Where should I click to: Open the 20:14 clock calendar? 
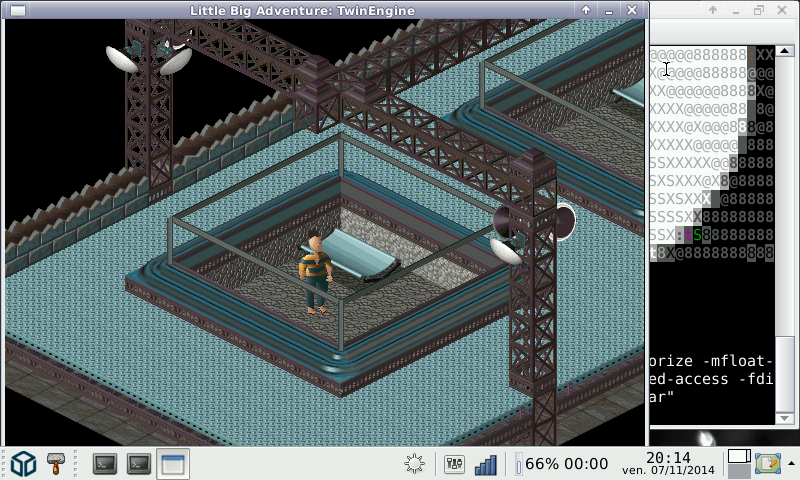point(669,463)
